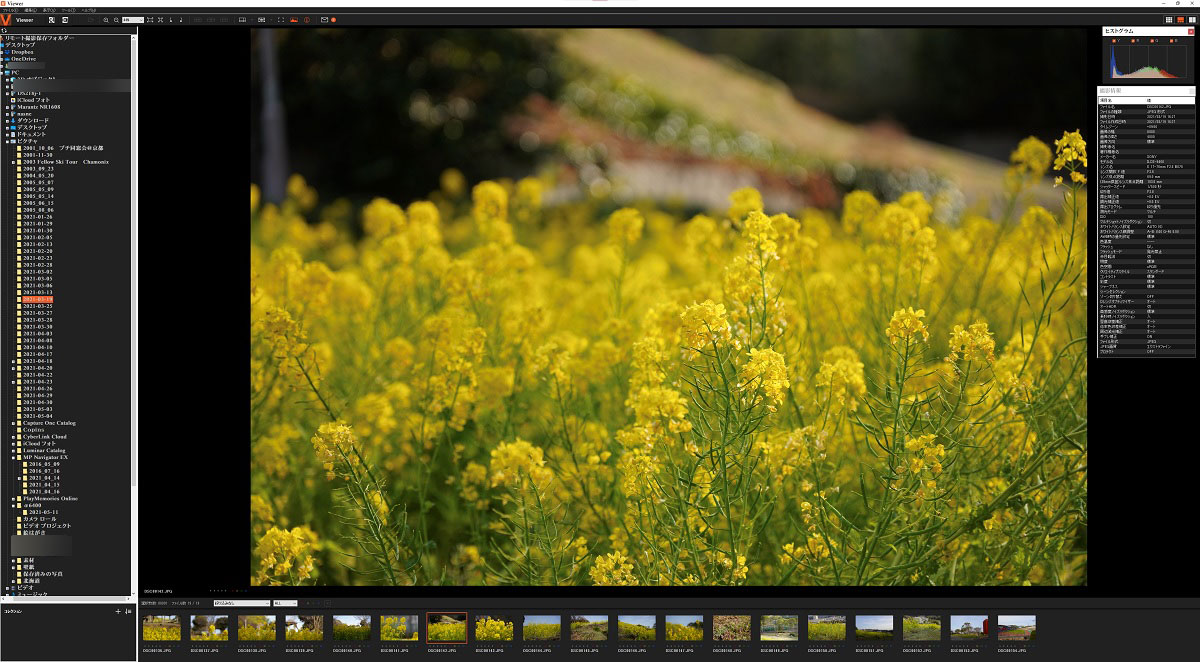1200x662 pixels.
Task: Open the ファイル menu in the menu bar
Action: 10,10
